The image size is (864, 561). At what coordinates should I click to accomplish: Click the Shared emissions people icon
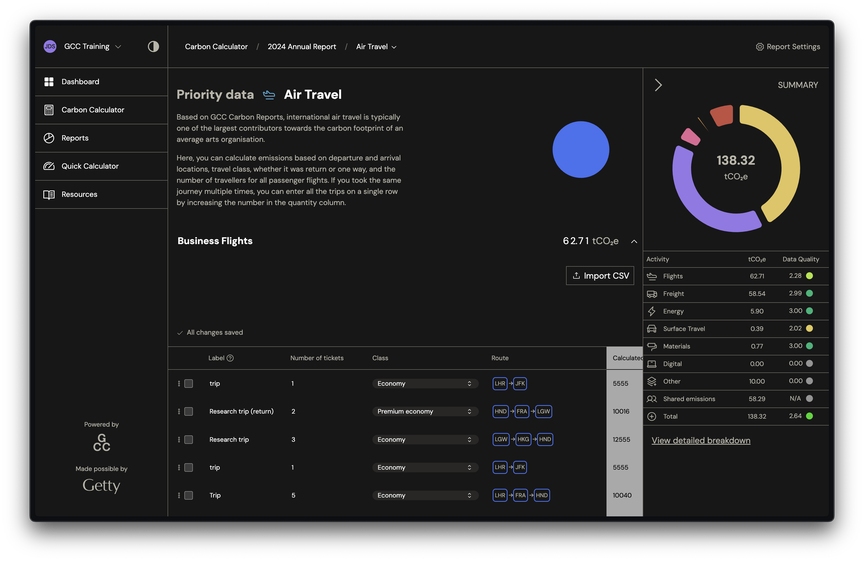click(652, 399)
